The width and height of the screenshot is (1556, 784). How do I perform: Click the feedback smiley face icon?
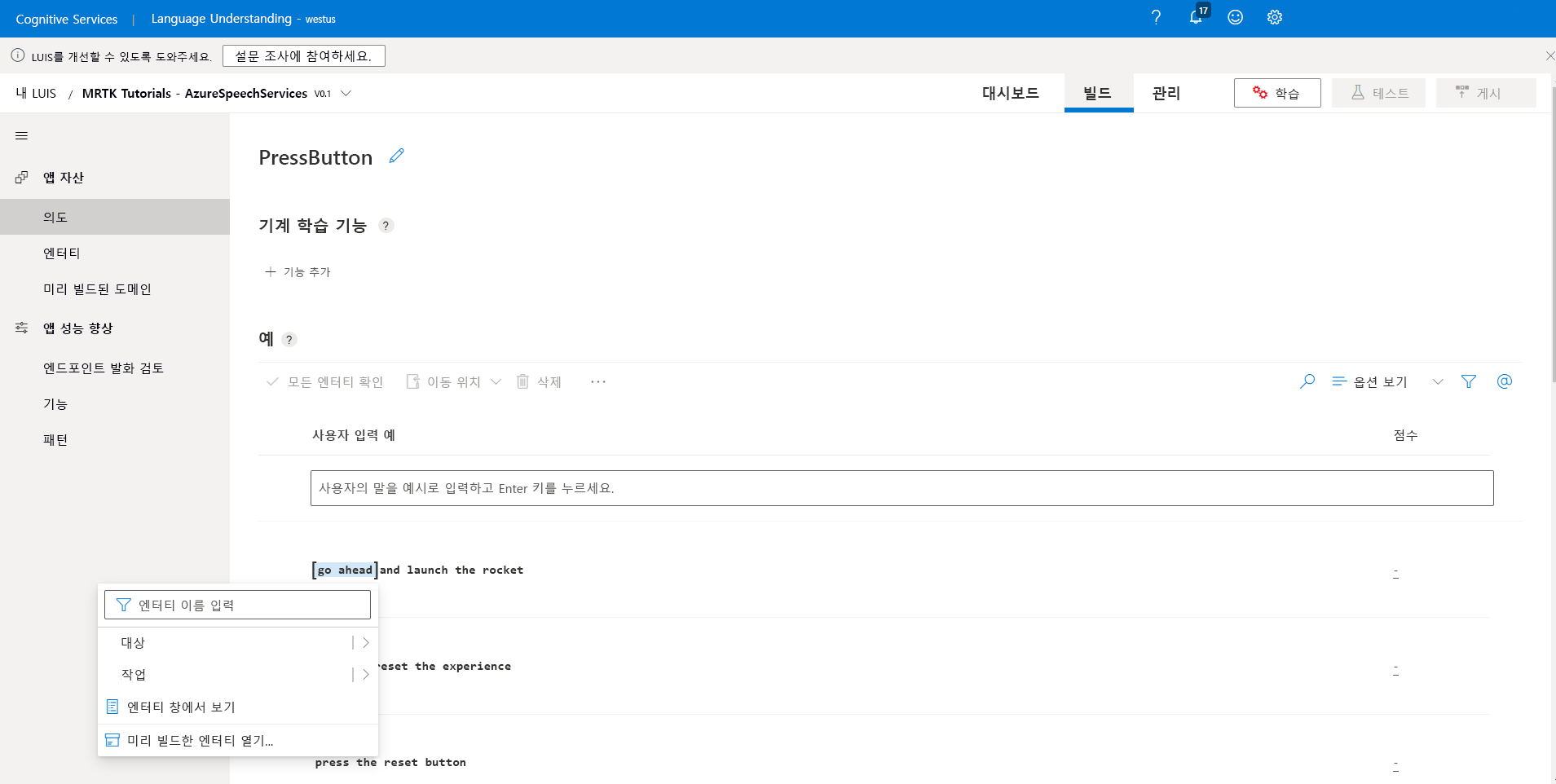[x=1236, y=17]
